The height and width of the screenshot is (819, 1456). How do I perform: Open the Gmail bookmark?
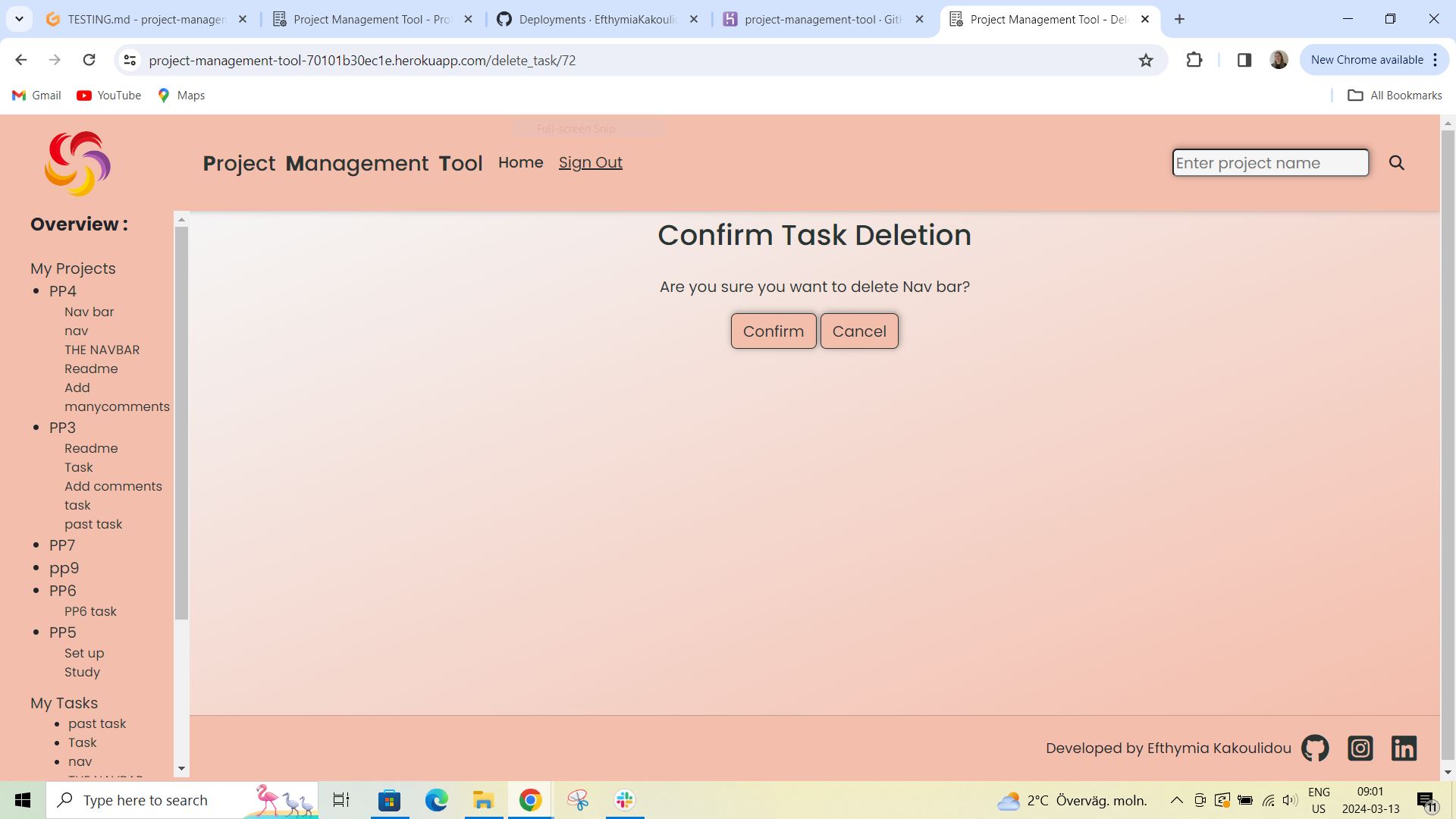click(36, 95)
